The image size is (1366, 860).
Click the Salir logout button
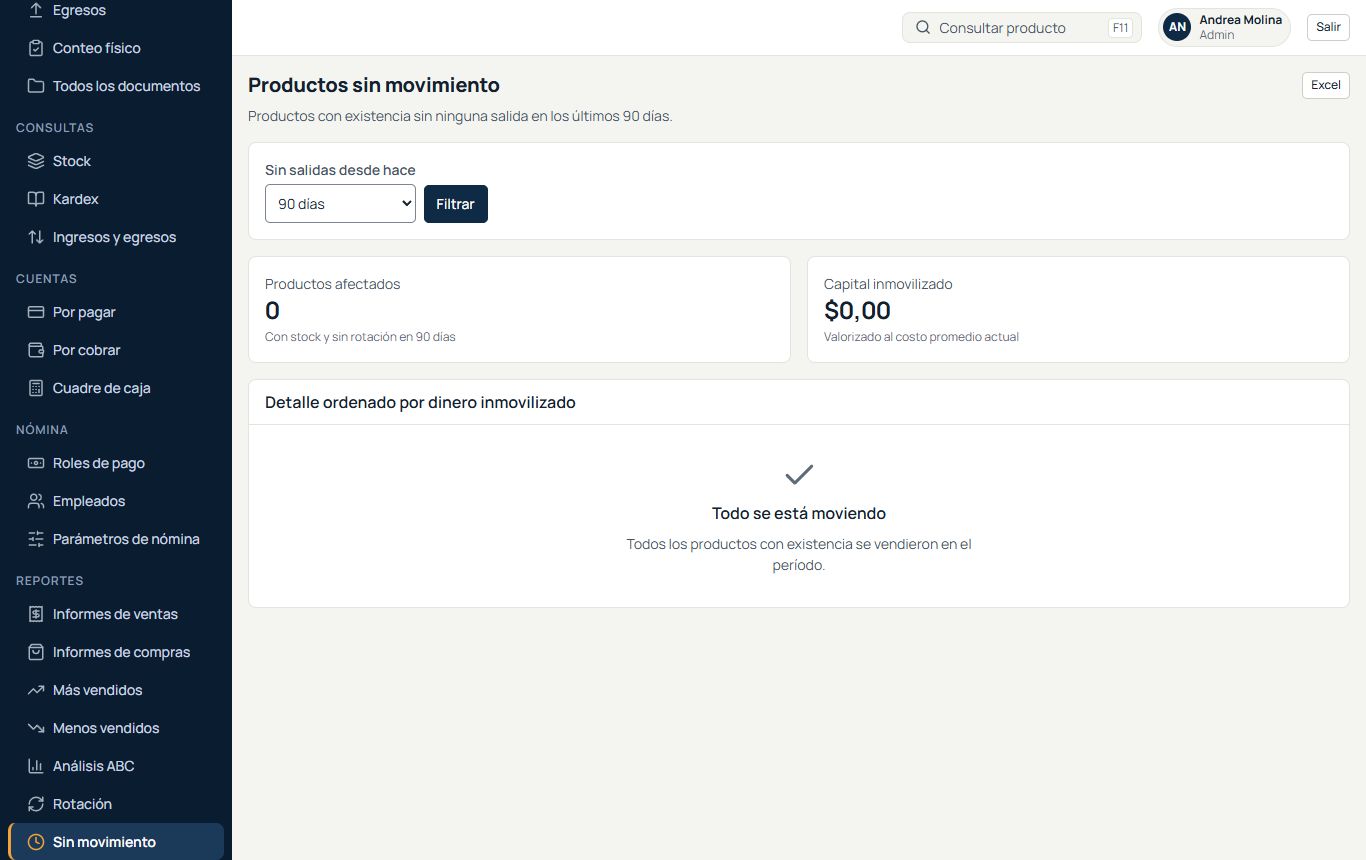(x=1328, y=27)
